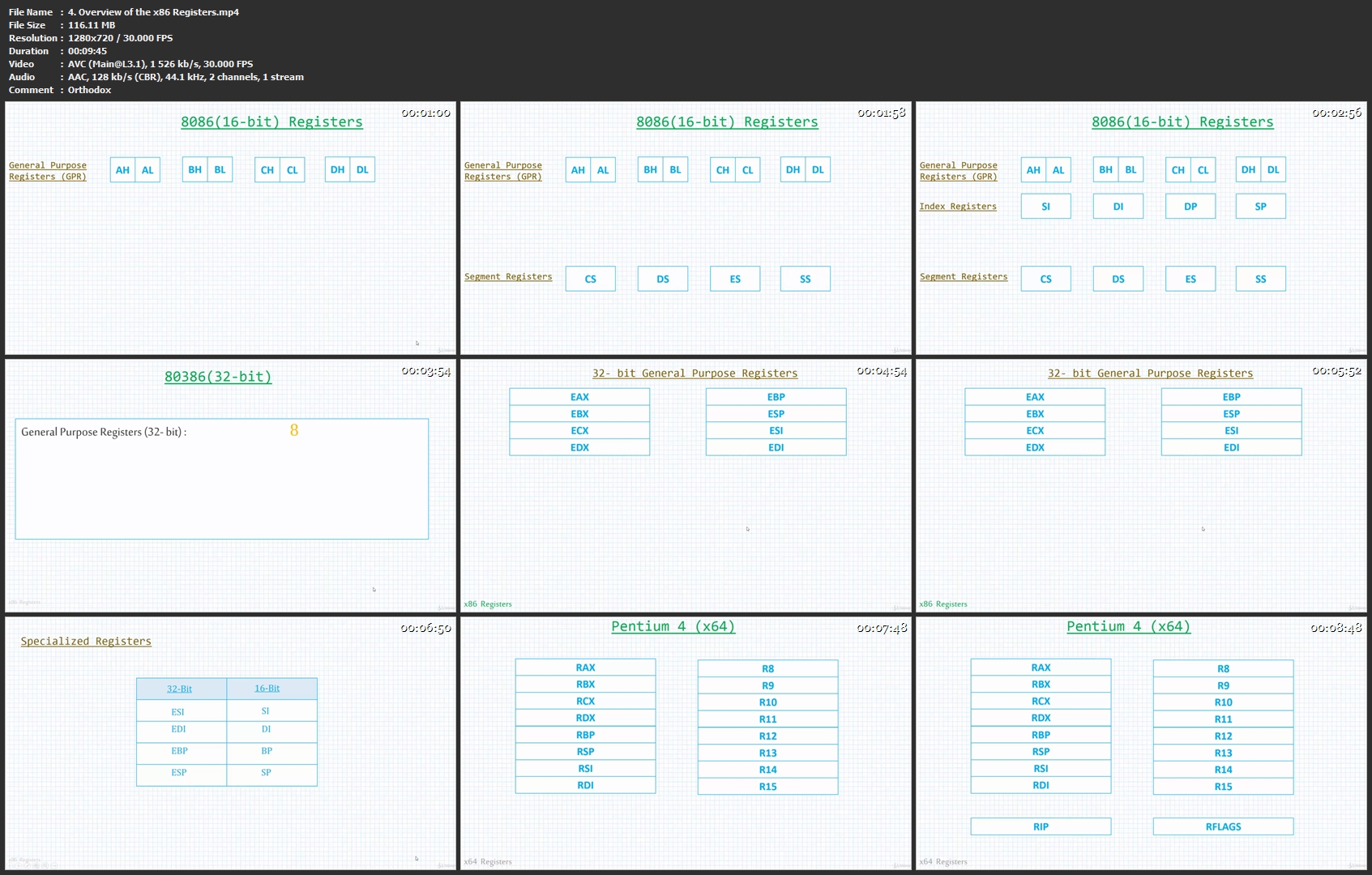The width and height of the screenshot is (1372, 875).
Task: Open the Specialized Registers frame at 00:06:50
Action: (230, 743)
